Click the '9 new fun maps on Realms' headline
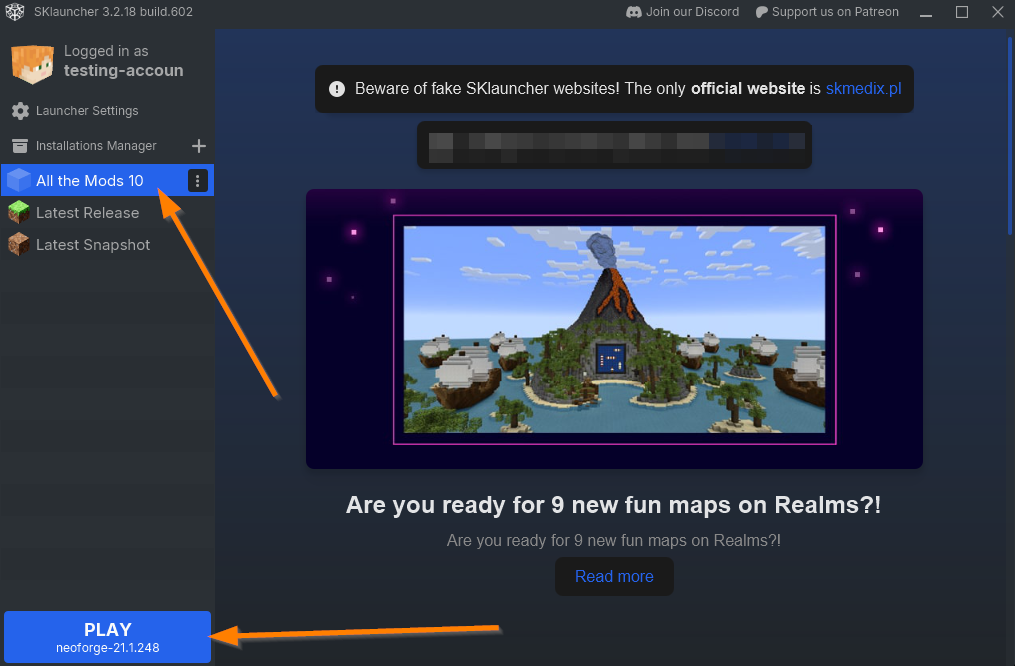This screenshot has height=666, width=1015. (614, 505)
